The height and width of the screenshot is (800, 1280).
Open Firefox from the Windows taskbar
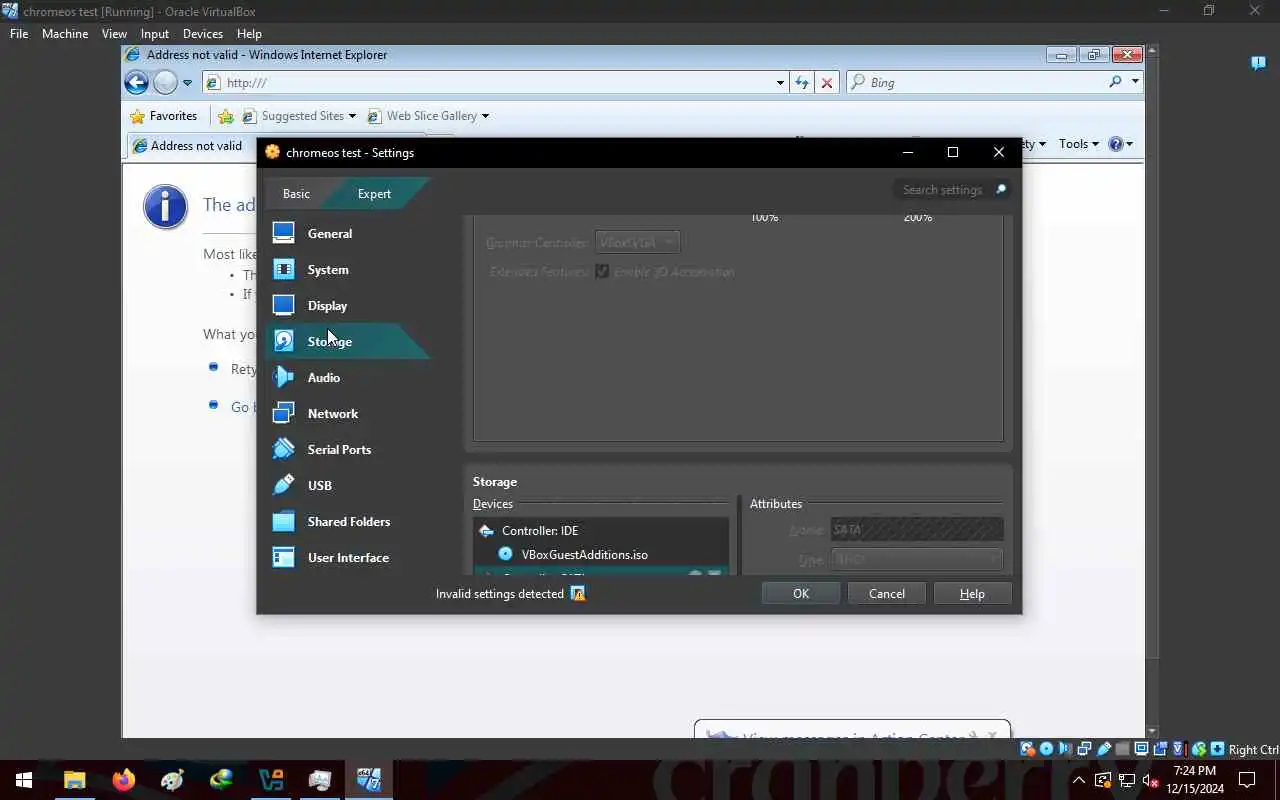(124, 780)
